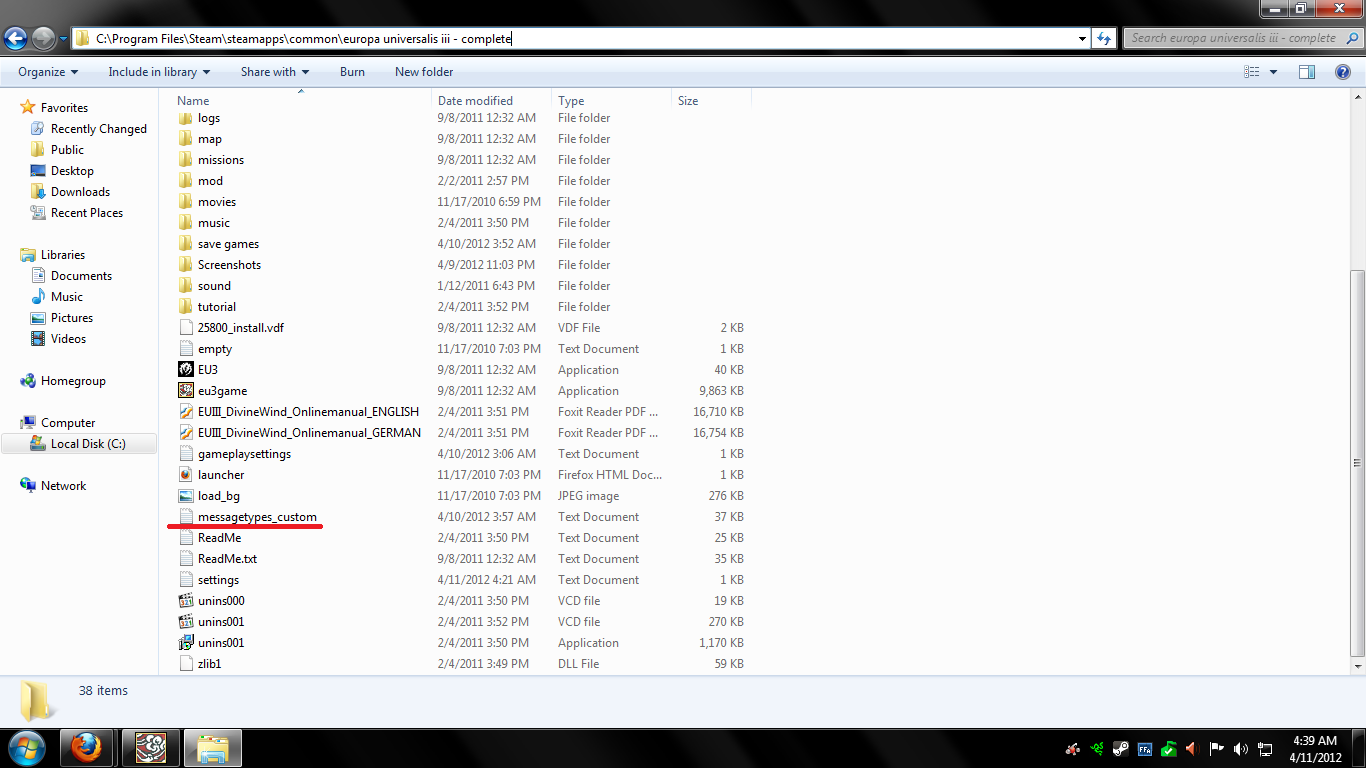Go to Desktop in the navigation pane
This screenshot has width=1366, height=768.
pyautogui.click(x=72, y=171)
